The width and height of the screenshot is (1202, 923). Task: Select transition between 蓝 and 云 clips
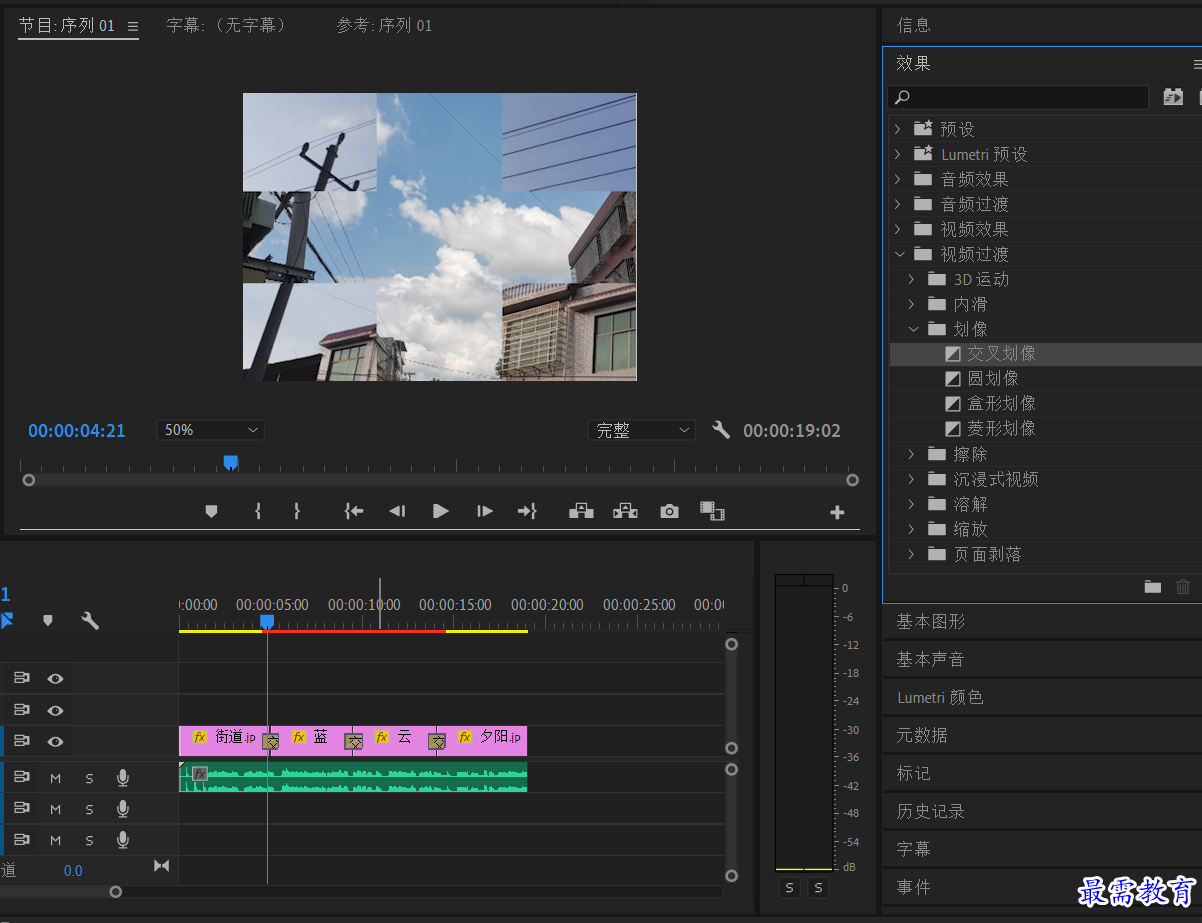click(354, 741)
